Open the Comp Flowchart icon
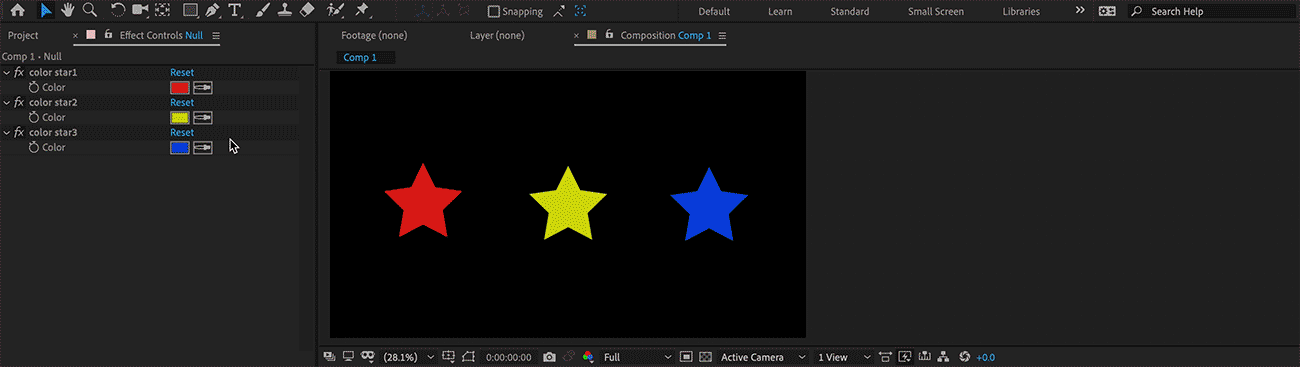This screenshot has width=1300, height=367. 942,357
